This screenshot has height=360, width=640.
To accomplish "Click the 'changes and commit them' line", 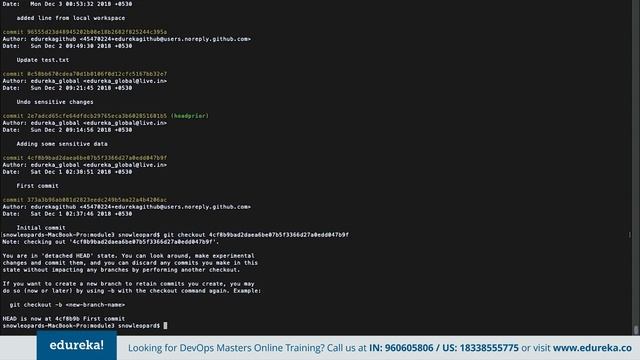I will coord(130,263).
